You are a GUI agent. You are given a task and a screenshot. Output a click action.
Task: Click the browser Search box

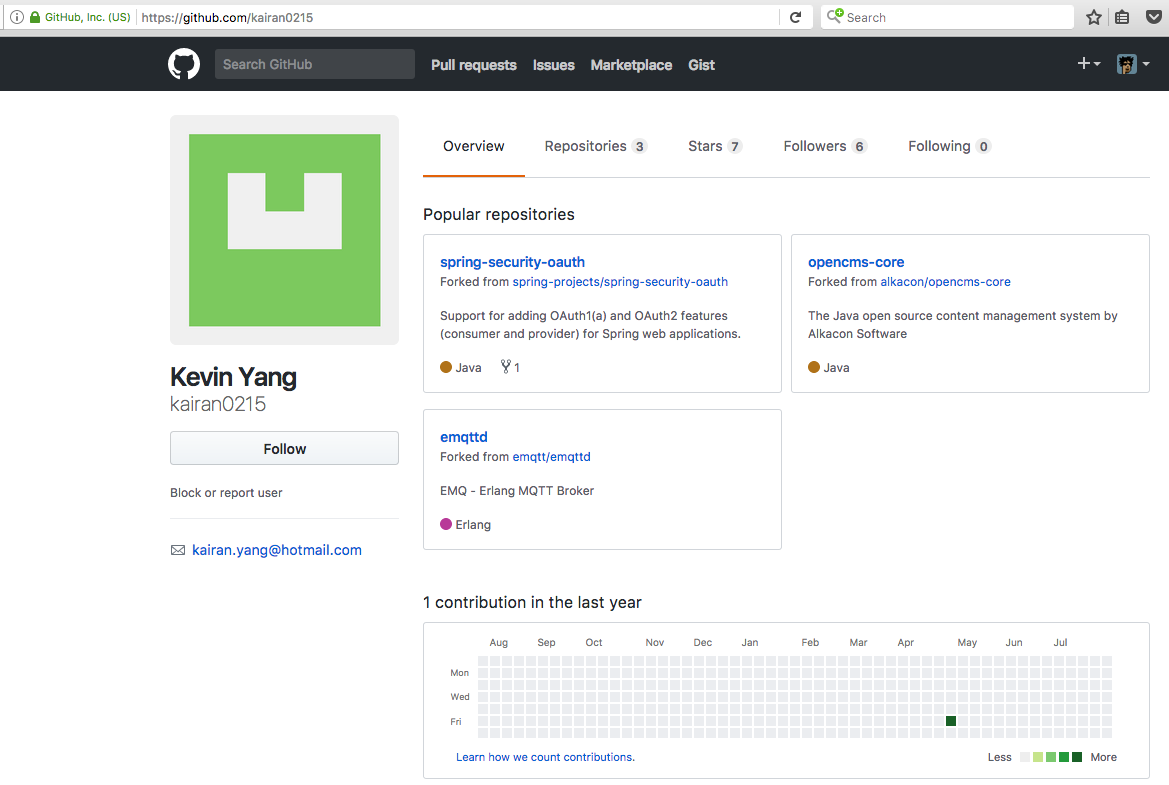(947, 17)
